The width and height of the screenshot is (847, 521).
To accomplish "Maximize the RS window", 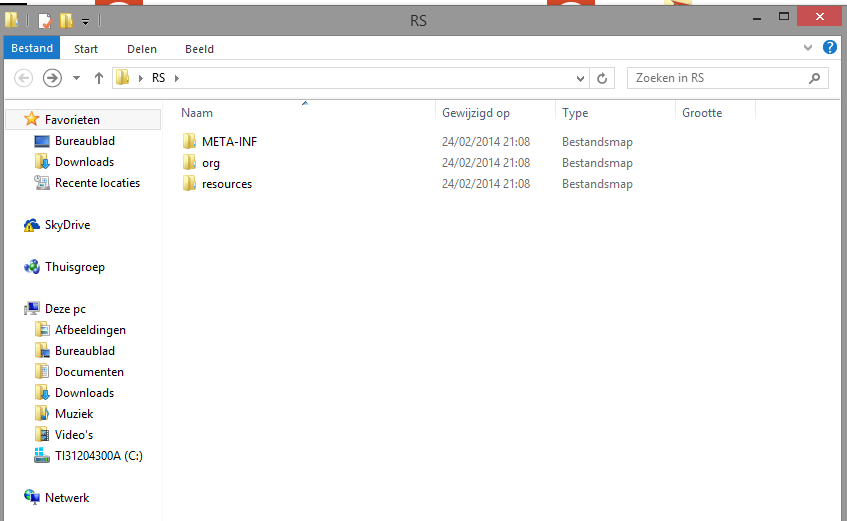I will [x=784, y=17].
